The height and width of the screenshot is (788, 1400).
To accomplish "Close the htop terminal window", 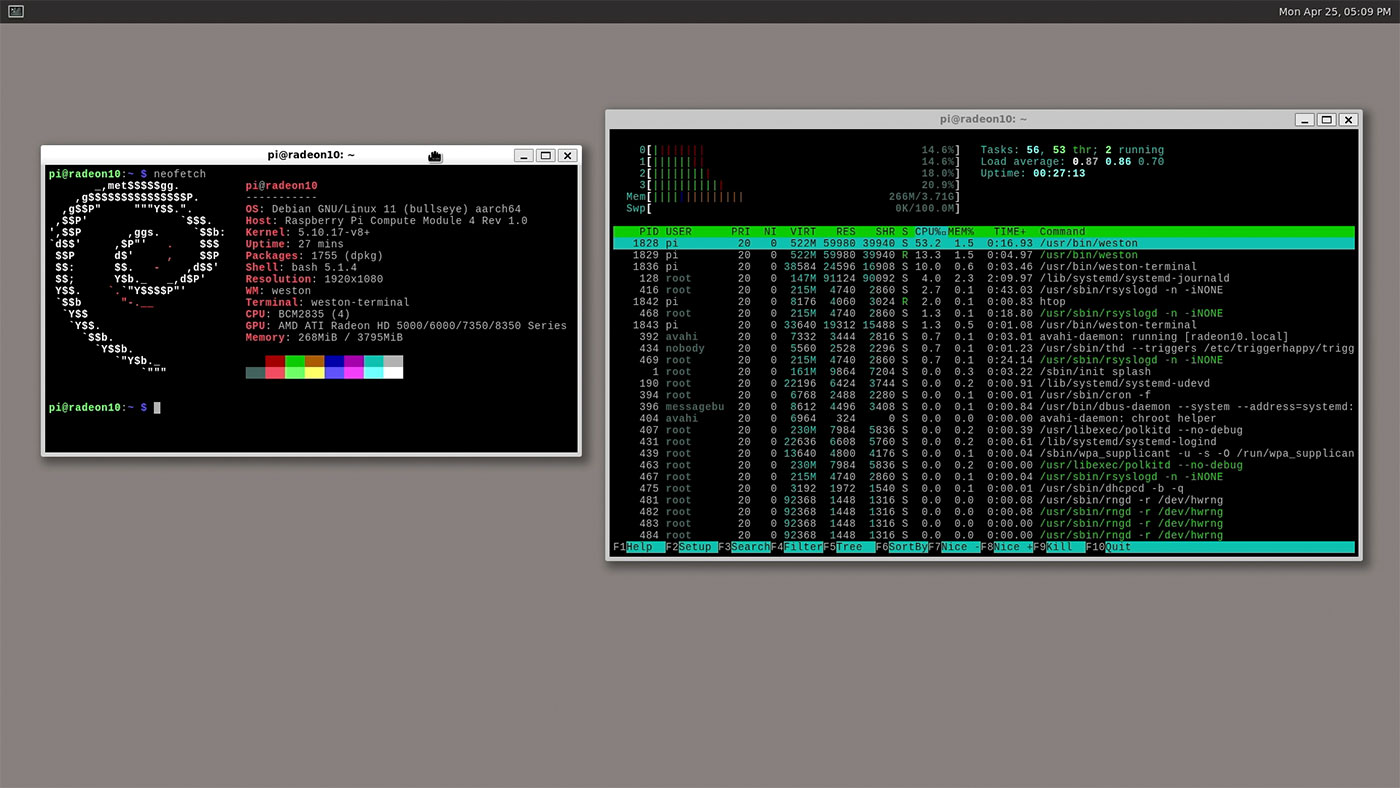I will [1348, 119].
